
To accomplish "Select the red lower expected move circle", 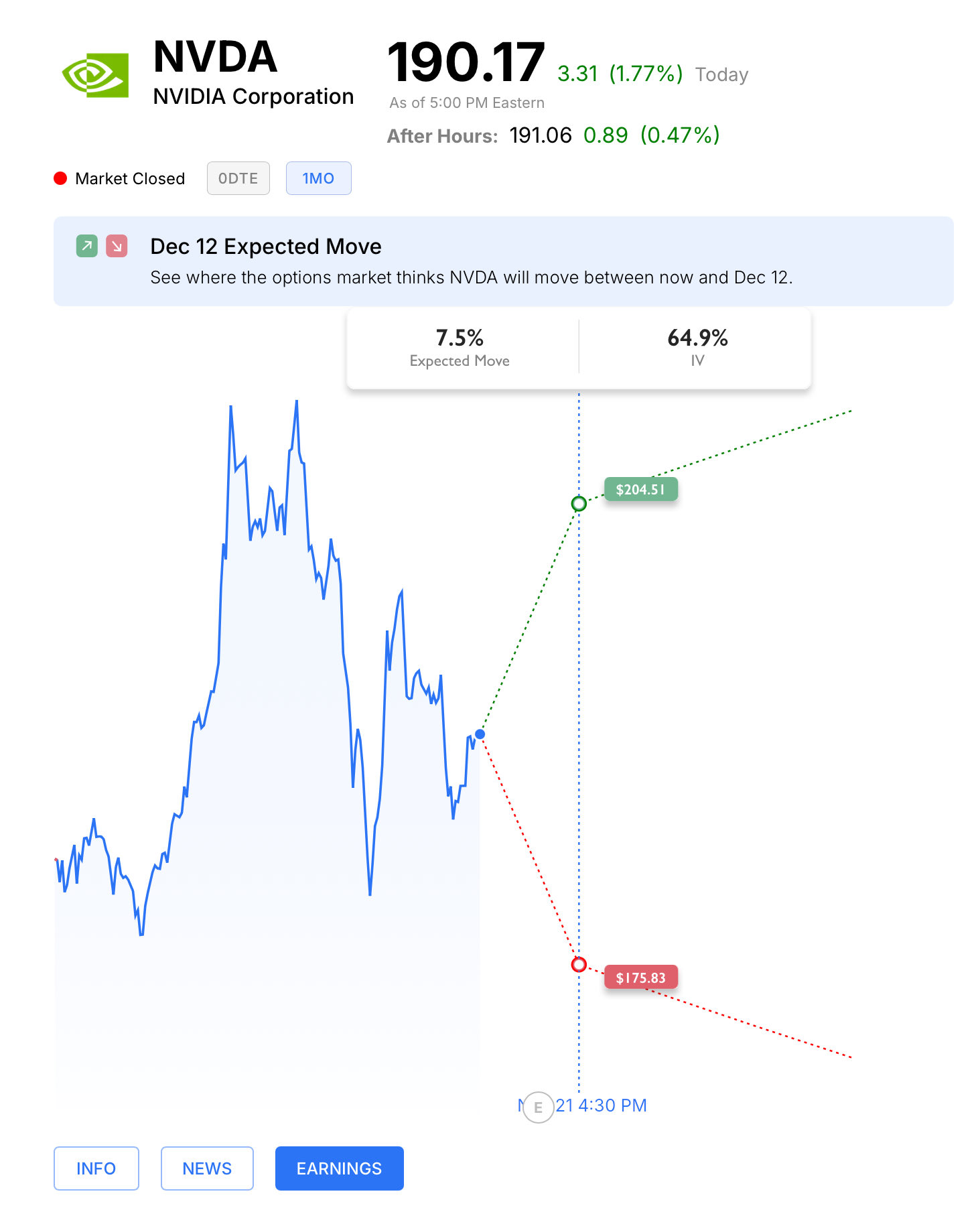I will click(579, 965).
